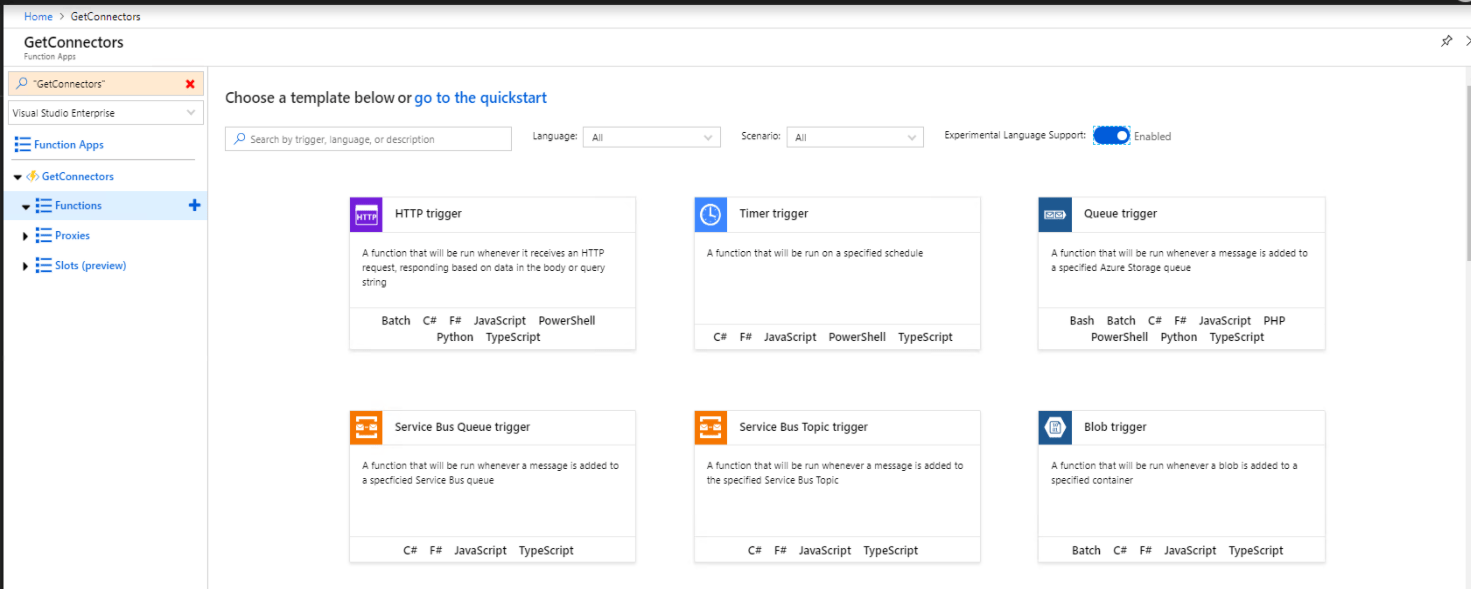1471x589 pixels.
Task: Go to Home breadcrumb
Action: point(38,17)
